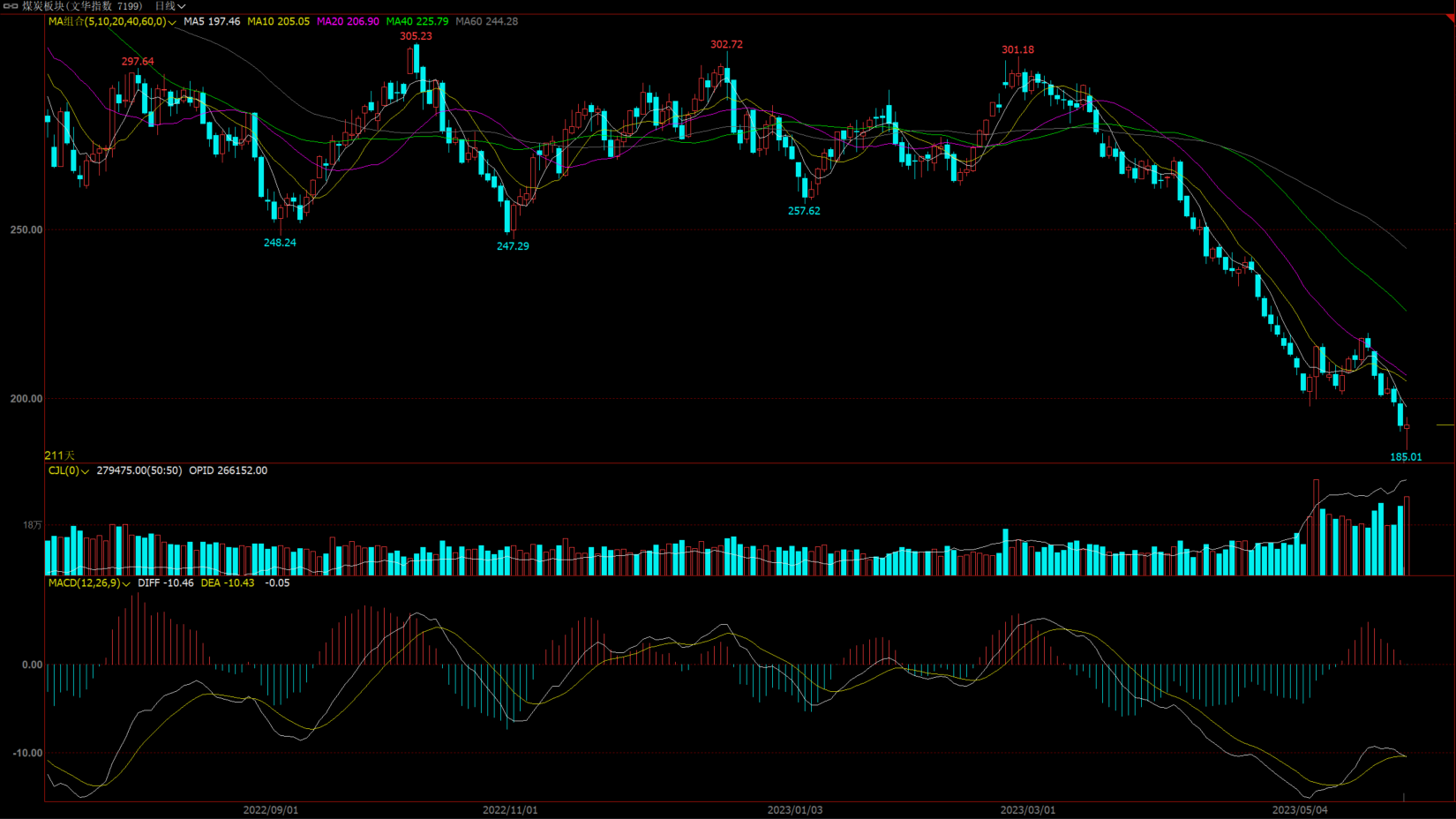The image size is (1456, 819).
Task: Click the MA20 206.90 value label
Action: point(348,21)
